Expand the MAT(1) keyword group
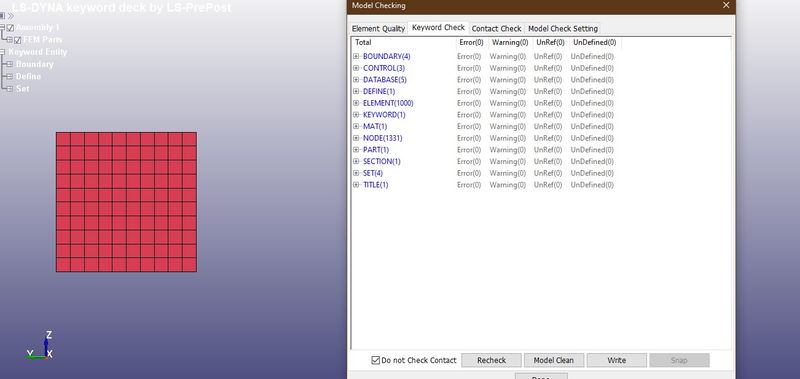Image resolution: width=800 pixels, height=379 pixels. point(356,126)
